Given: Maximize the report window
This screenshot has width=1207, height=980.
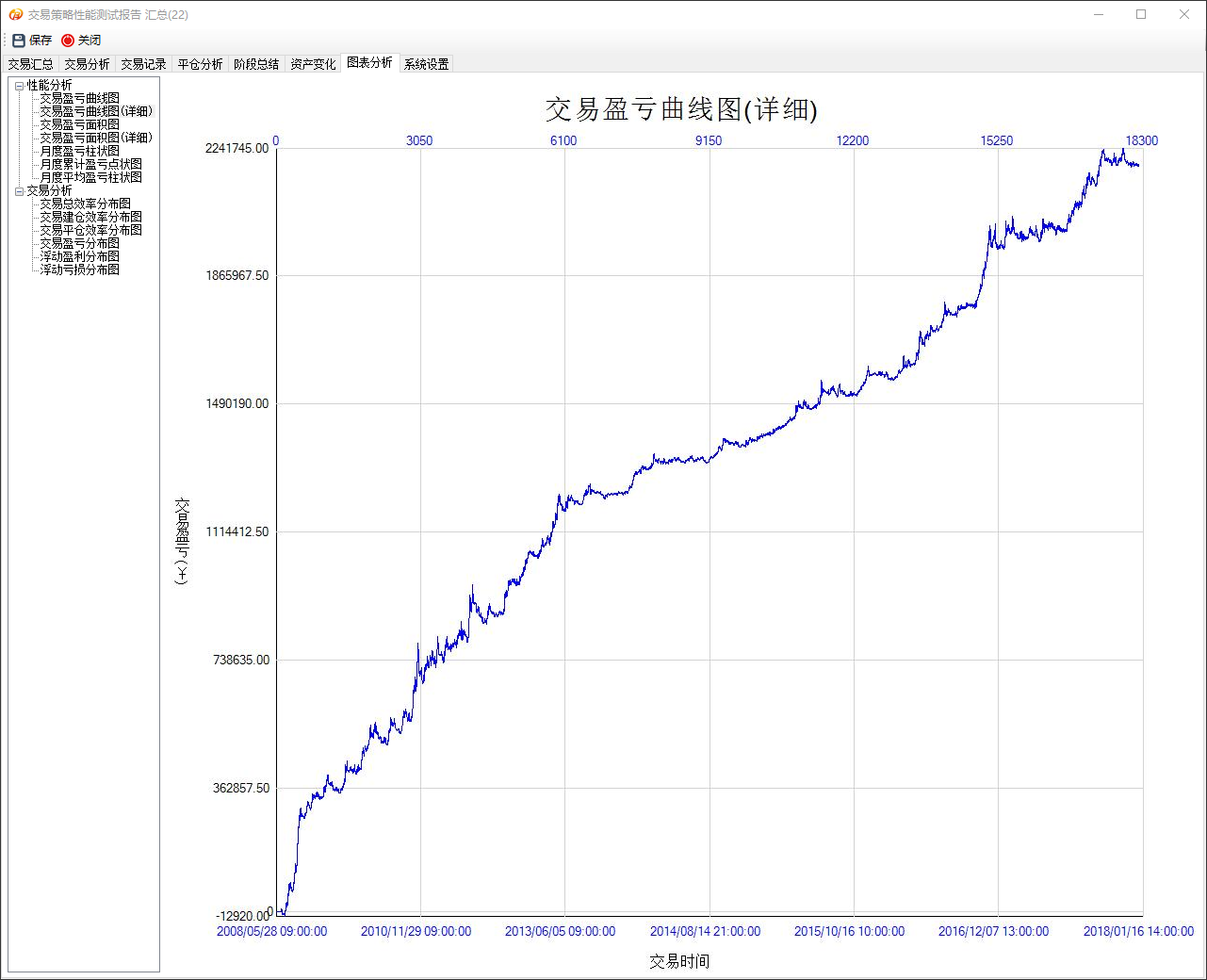Looking at the screenshot, I should tap(1141, 14).
